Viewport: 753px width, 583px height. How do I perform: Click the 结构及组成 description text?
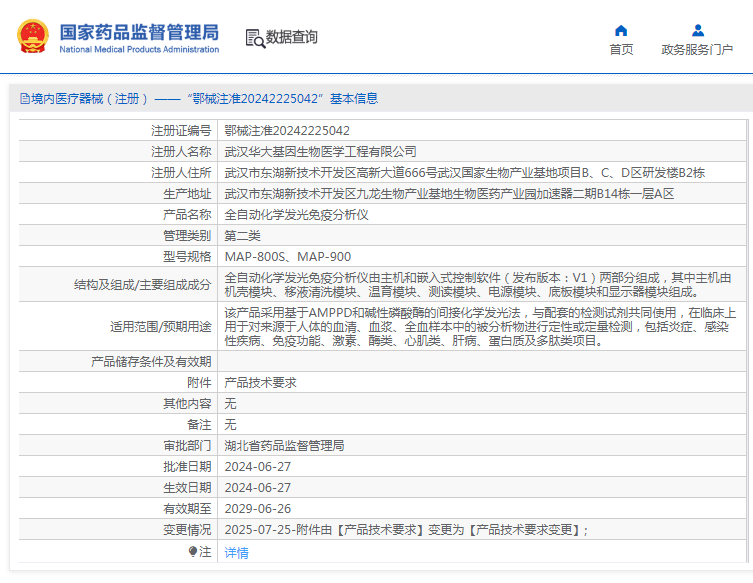(478, 285)
